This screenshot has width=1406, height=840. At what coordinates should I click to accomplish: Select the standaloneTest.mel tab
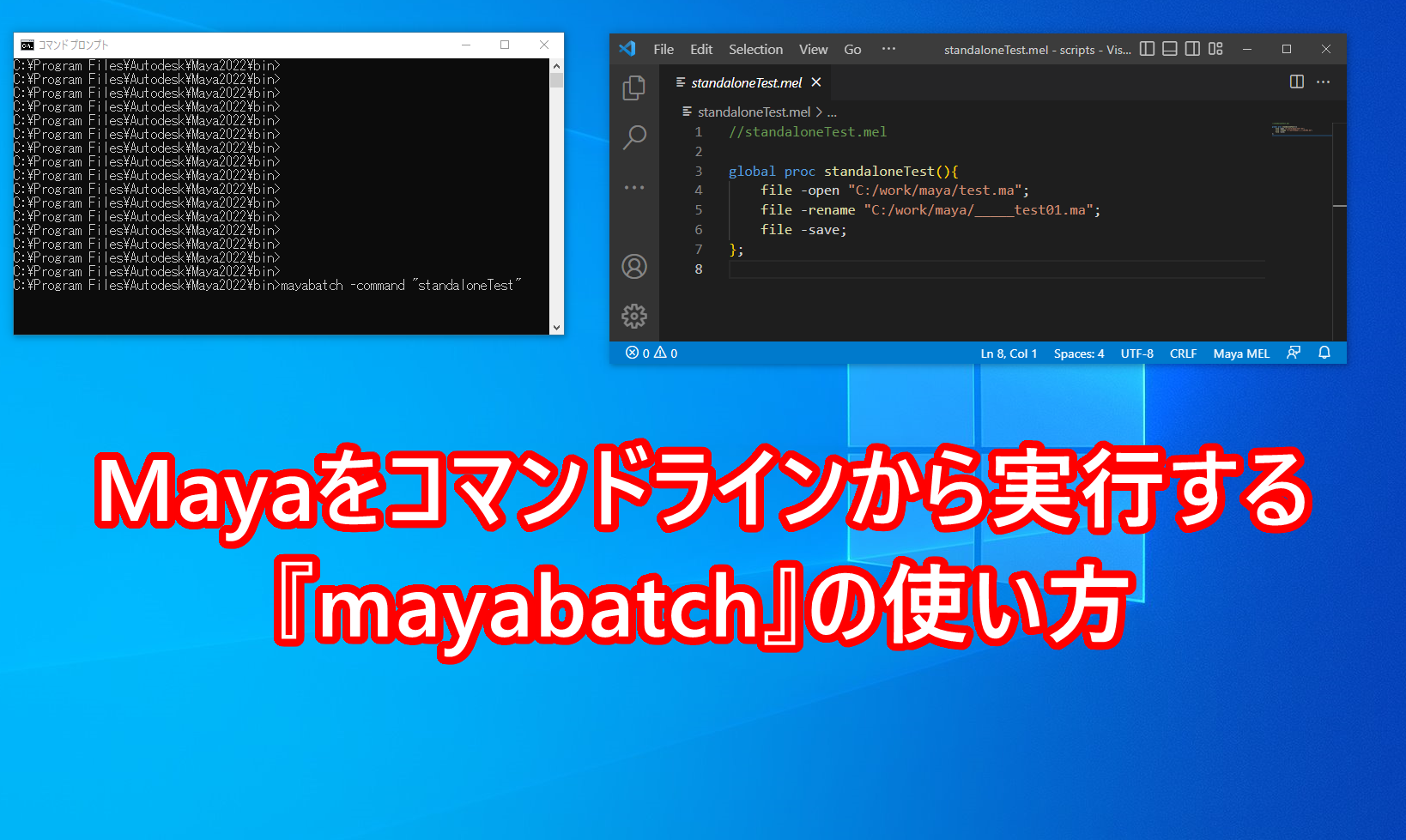[x=744, y=82]
